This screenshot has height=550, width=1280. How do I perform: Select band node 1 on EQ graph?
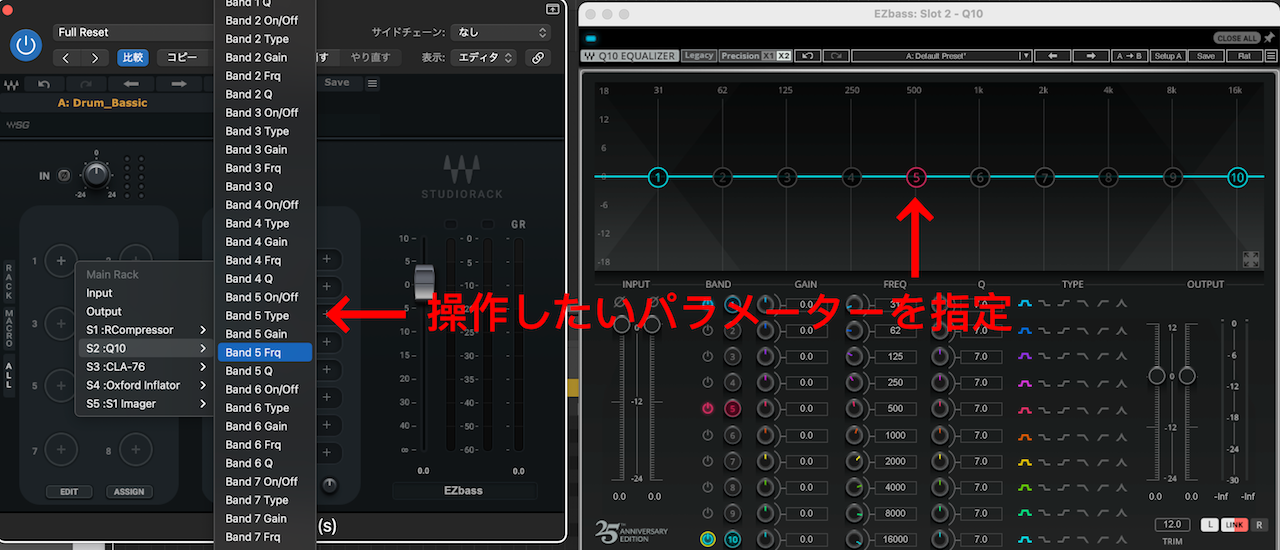(658, 178)
